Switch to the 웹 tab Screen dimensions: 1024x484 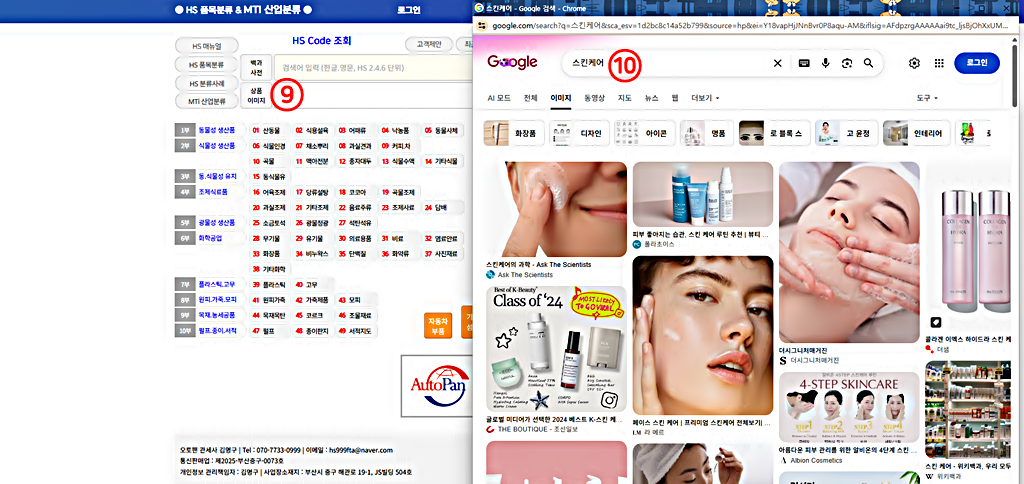(x=675, y=98)
